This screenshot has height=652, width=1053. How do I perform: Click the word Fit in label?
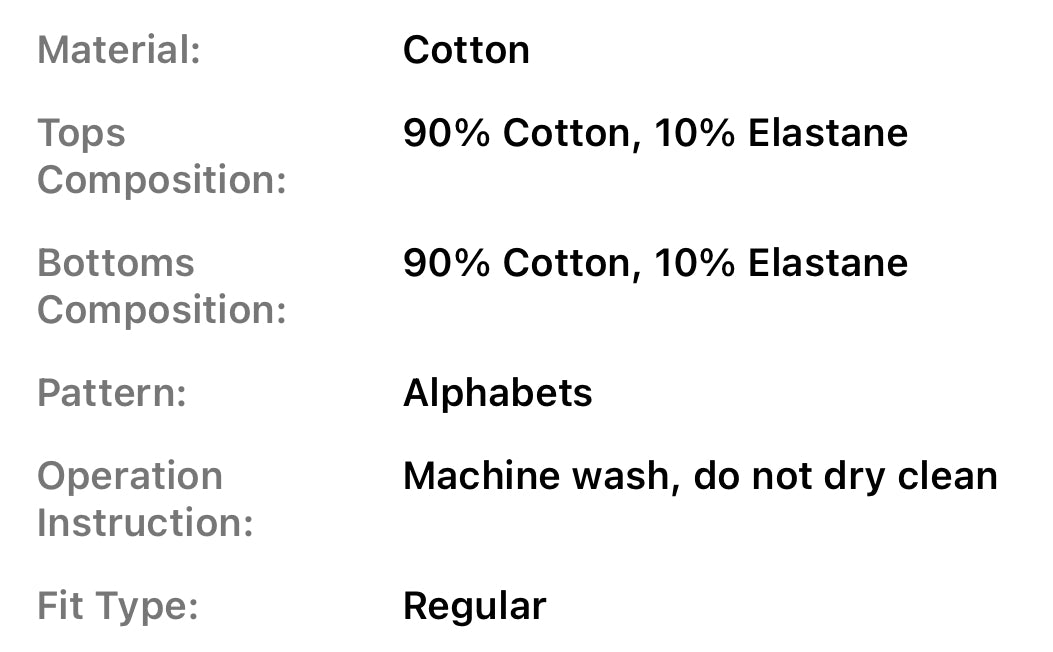tap(60, 607)
